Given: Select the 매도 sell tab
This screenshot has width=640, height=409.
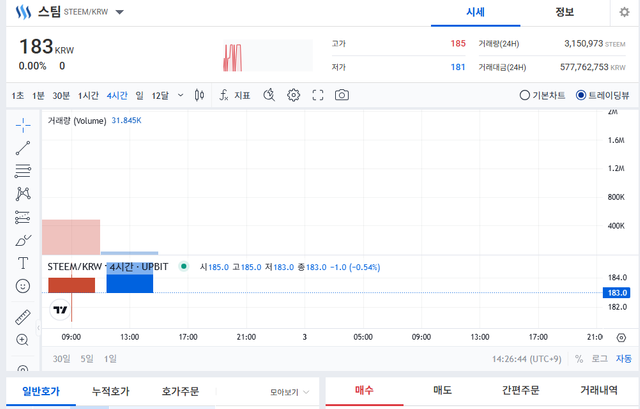Looking at the screenshot, I should click(x=442, y=391).
